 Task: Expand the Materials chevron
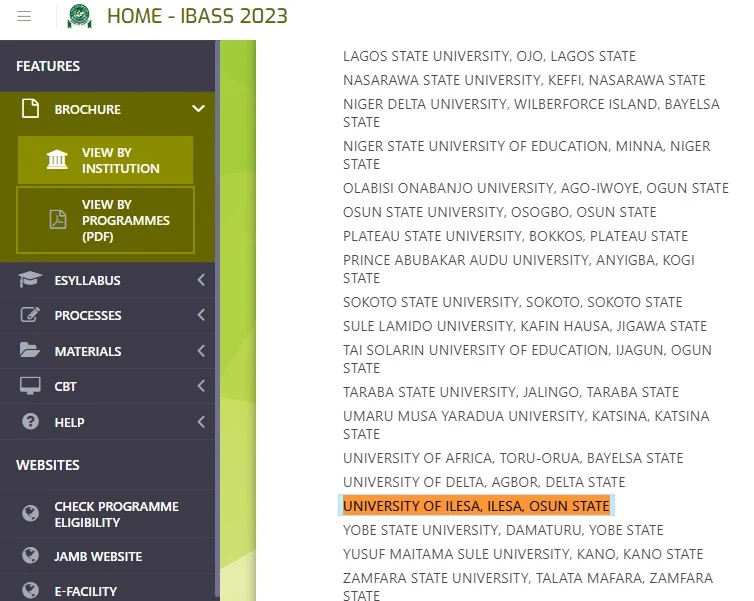coord(201,351)
